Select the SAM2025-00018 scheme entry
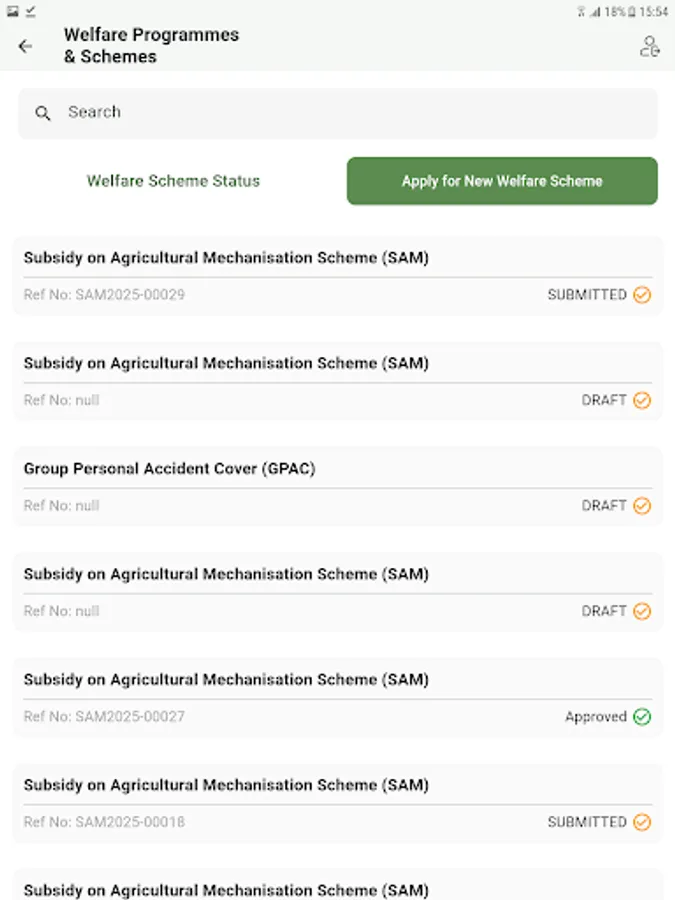 coord(226,786)
